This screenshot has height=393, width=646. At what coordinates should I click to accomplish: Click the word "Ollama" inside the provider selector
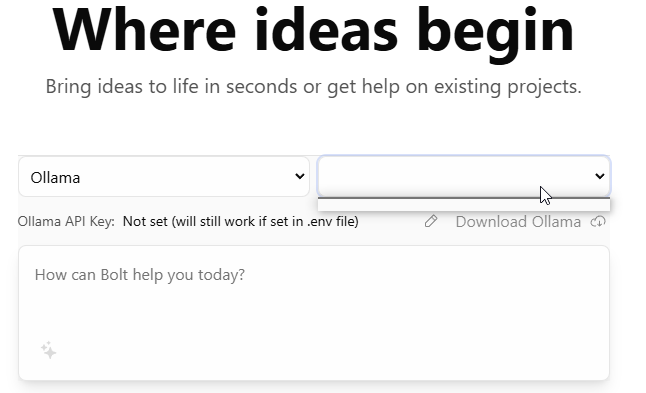(x=55, y=178)
